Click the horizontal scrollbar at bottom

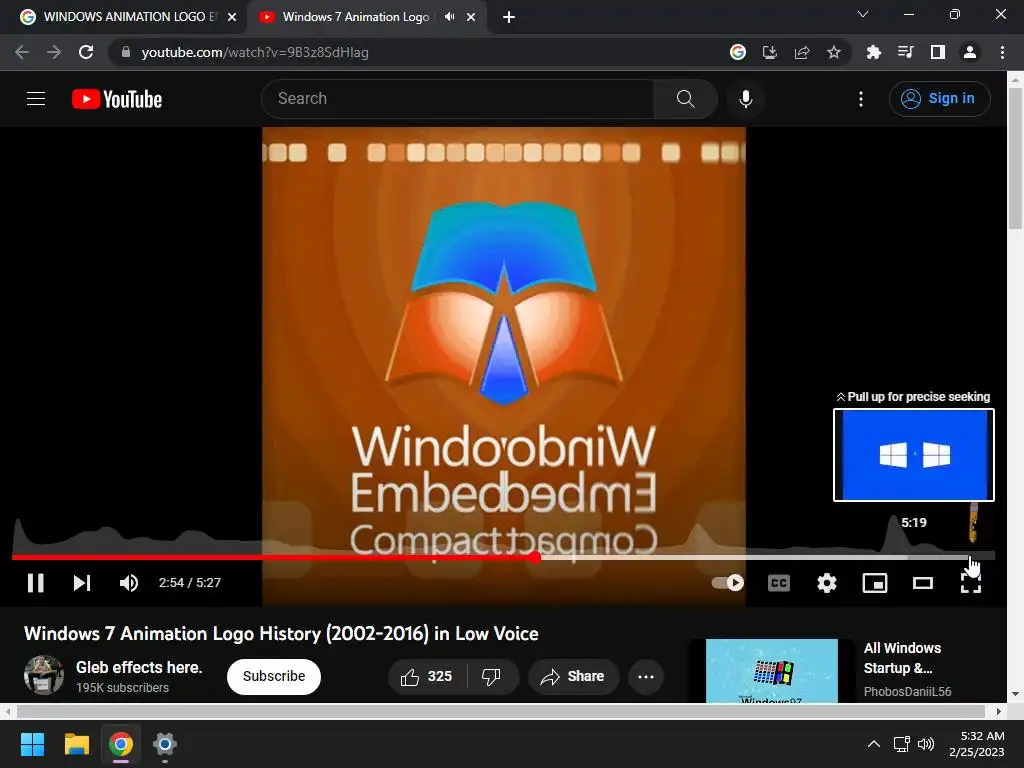(x=501, y=711)
